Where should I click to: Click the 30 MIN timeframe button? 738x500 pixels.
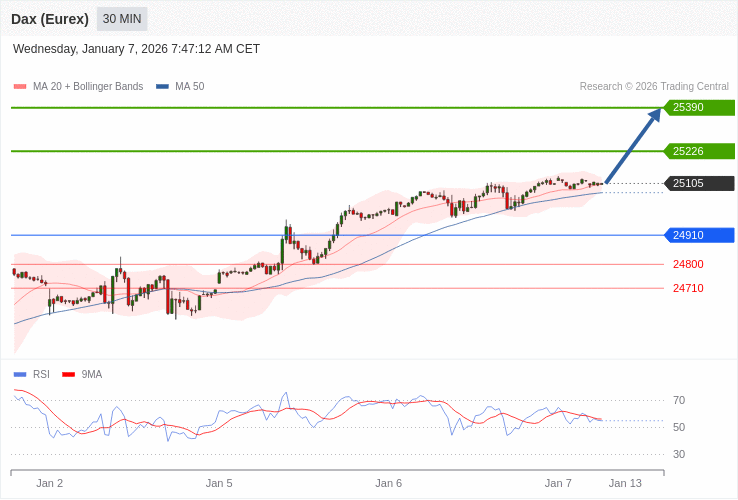(x=122, y=19)
